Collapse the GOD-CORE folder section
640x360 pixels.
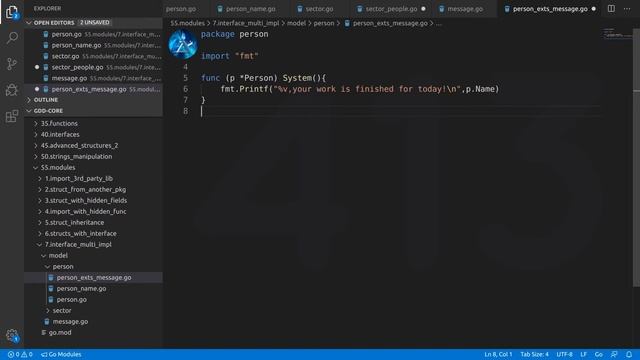(93, 111)
